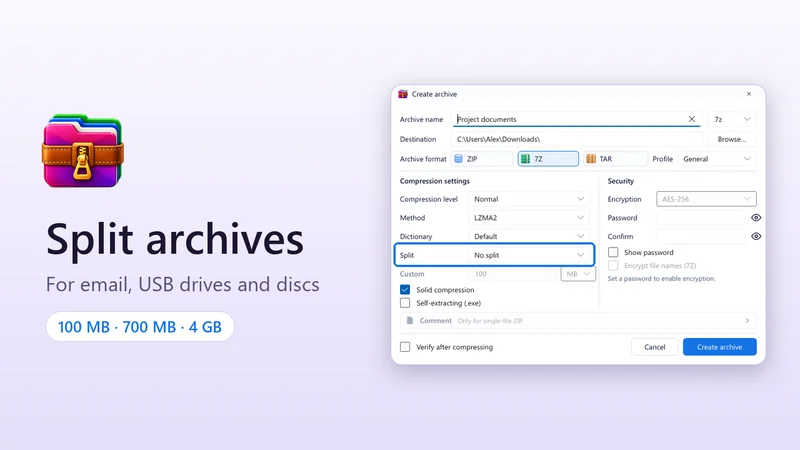Open the Profile General dropdown
This screenshot has height=450, width=800.
click(x=717, y=159)
